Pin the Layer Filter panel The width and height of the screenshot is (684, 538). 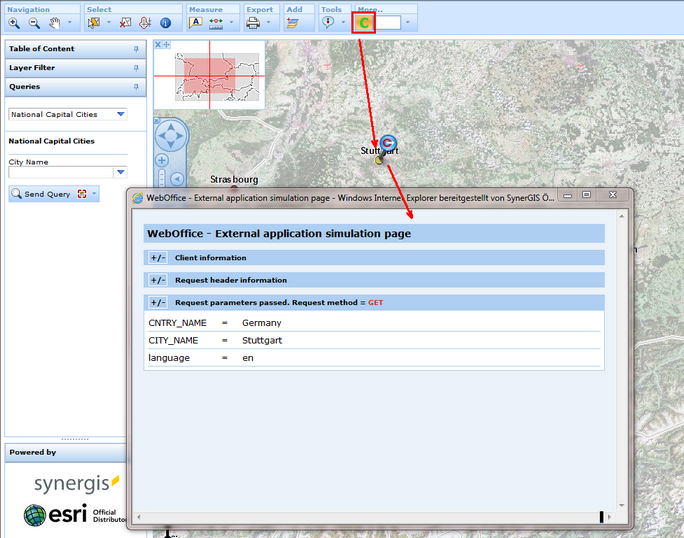136,68
